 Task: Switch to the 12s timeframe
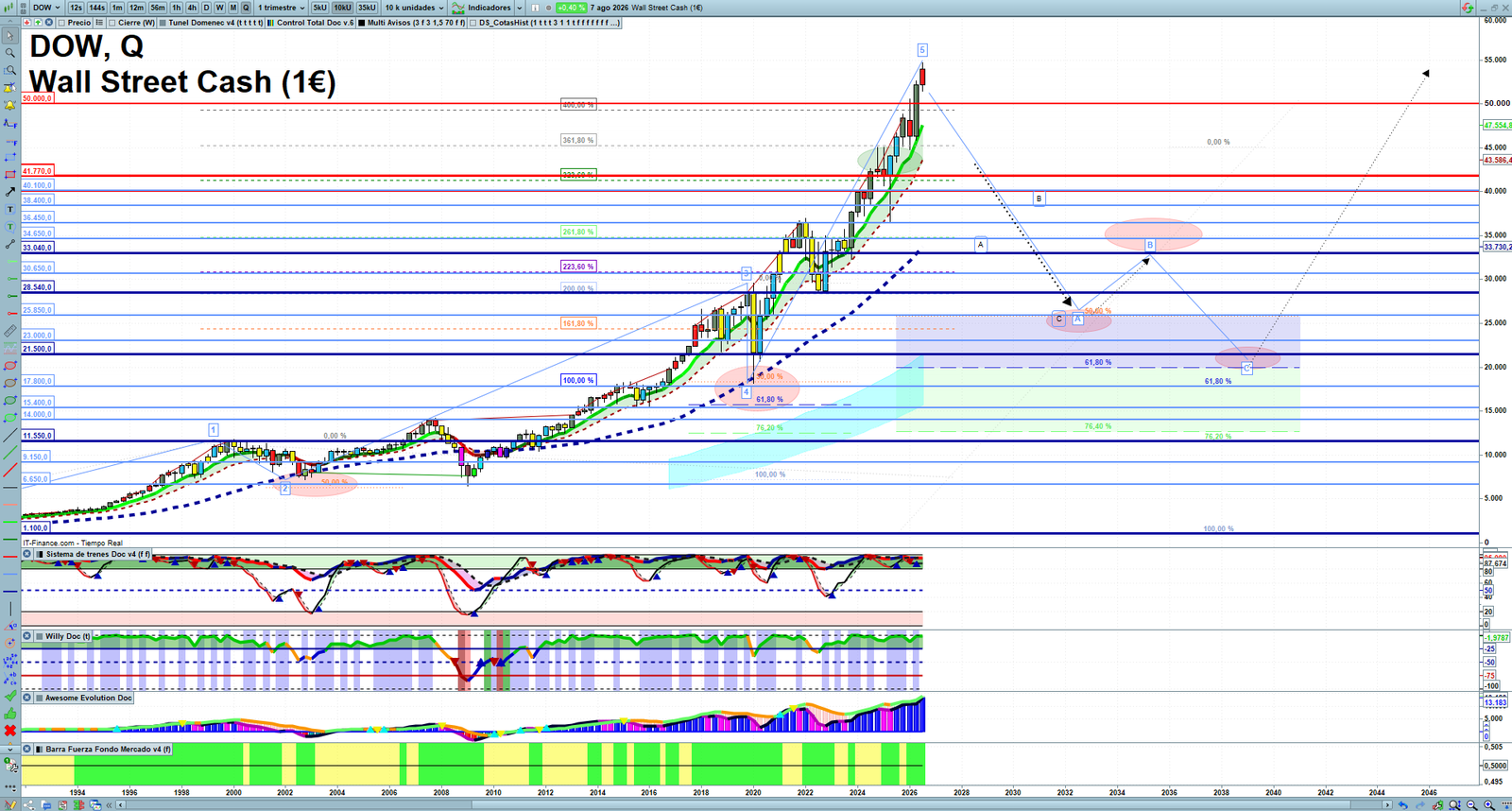(x=76, y=8)
